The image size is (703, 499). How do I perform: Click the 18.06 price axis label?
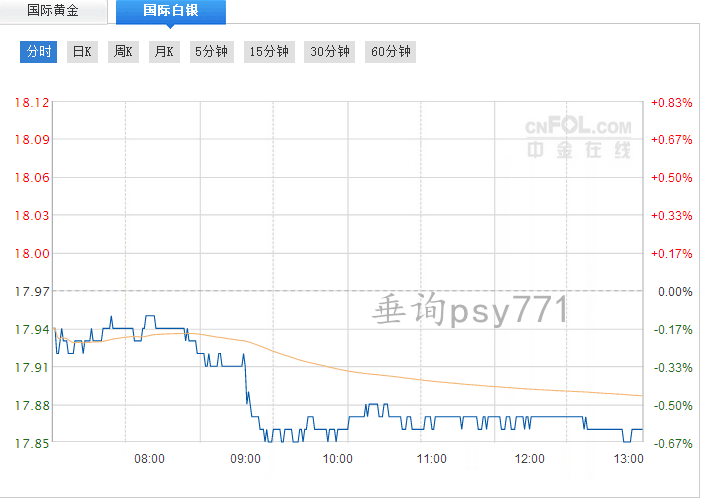(x=32, y=178)
